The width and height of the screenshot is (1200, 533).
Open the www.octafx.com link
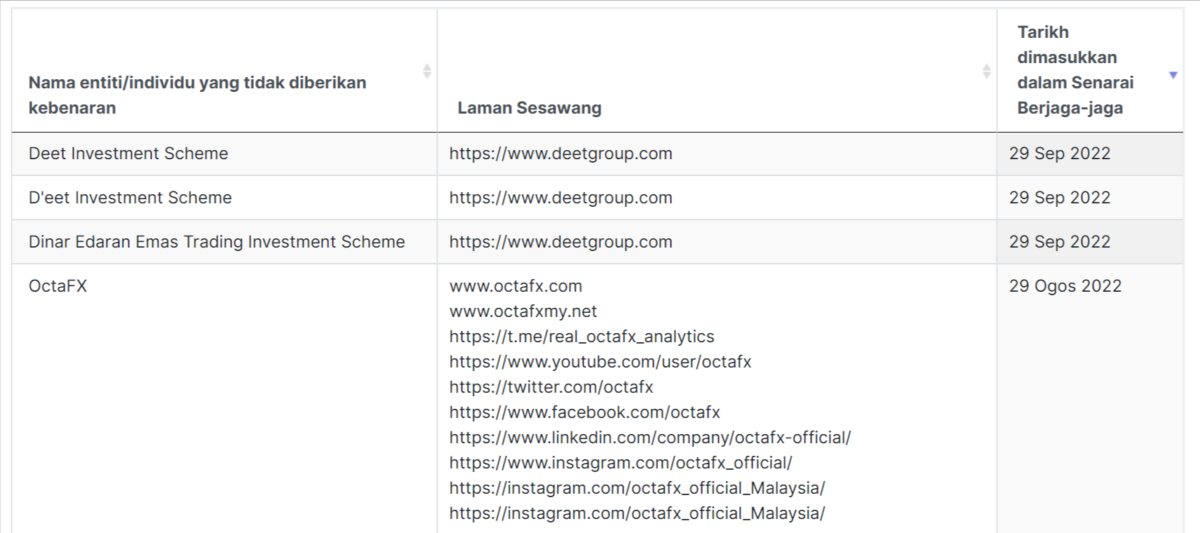click(x=515, y=286)
